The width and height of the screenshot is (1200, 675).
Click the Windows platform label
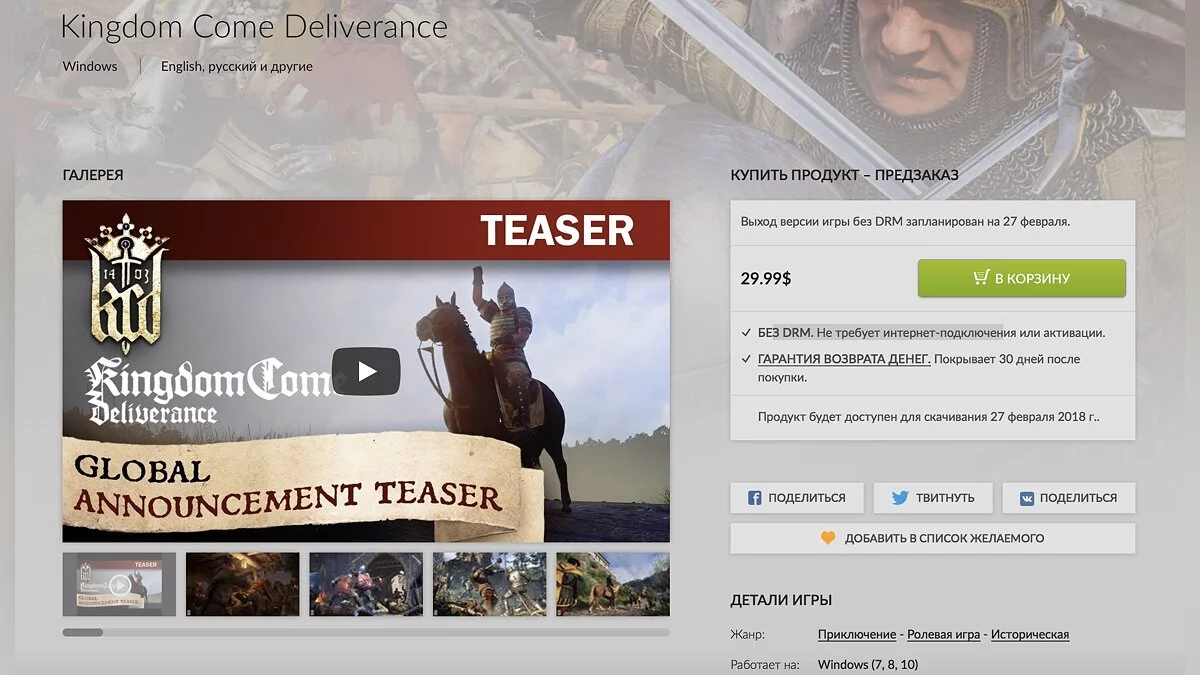(90, 67)
